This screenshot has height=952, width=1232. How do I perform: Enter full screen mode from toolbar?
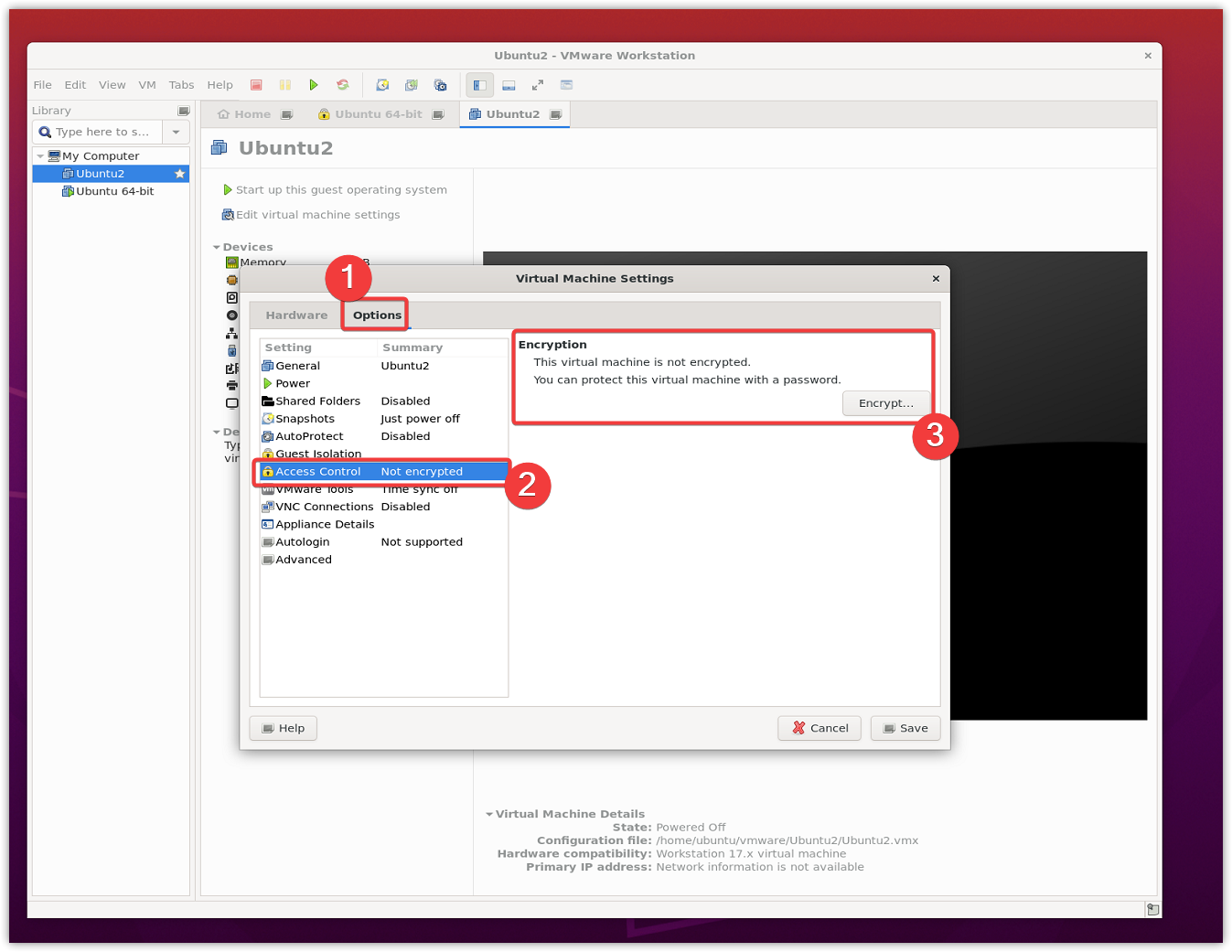tap(538, 85)
